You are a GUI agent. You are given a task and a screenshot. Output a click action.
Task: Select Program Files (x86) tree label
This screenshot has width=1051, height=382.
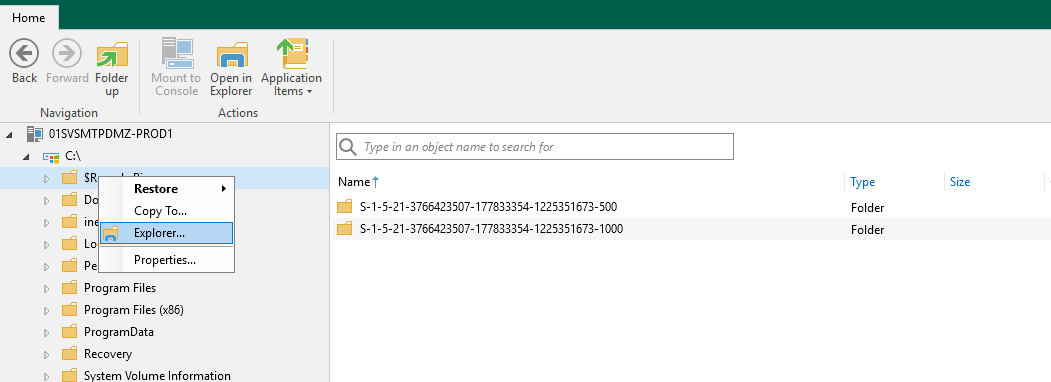(x=134, y=310)
